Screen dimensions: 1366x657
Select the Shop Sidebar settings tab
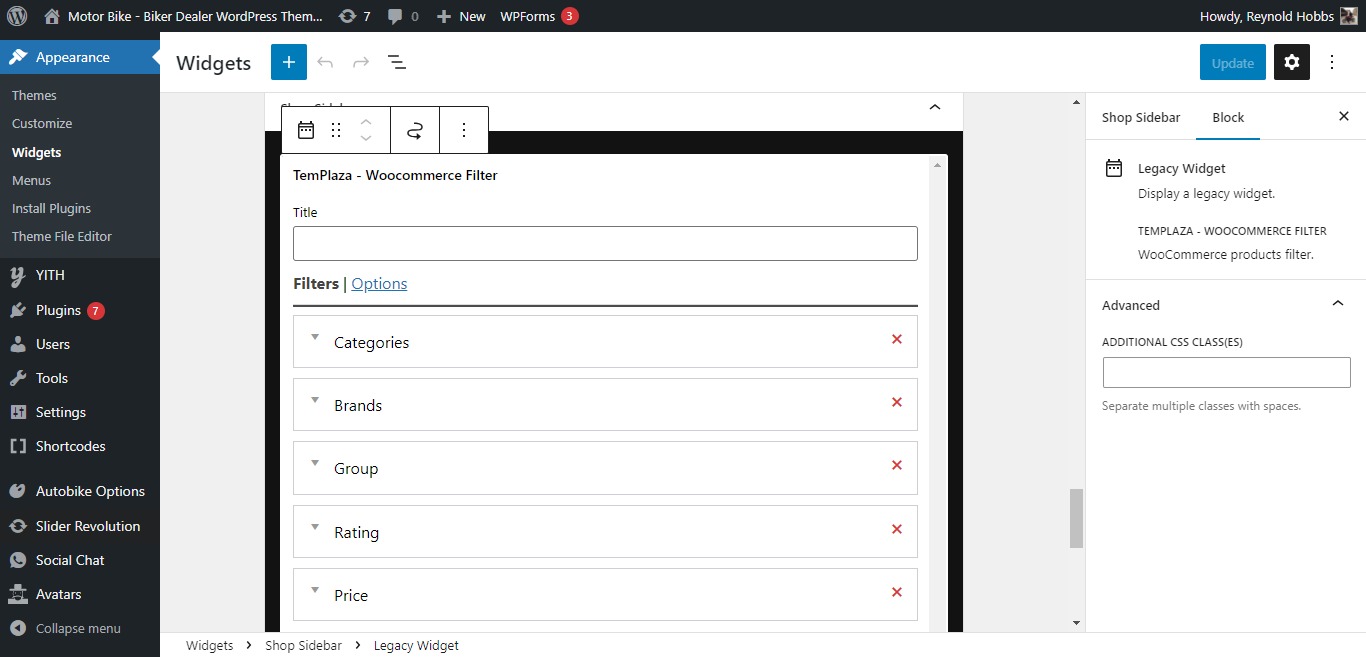pos(1141,117)
